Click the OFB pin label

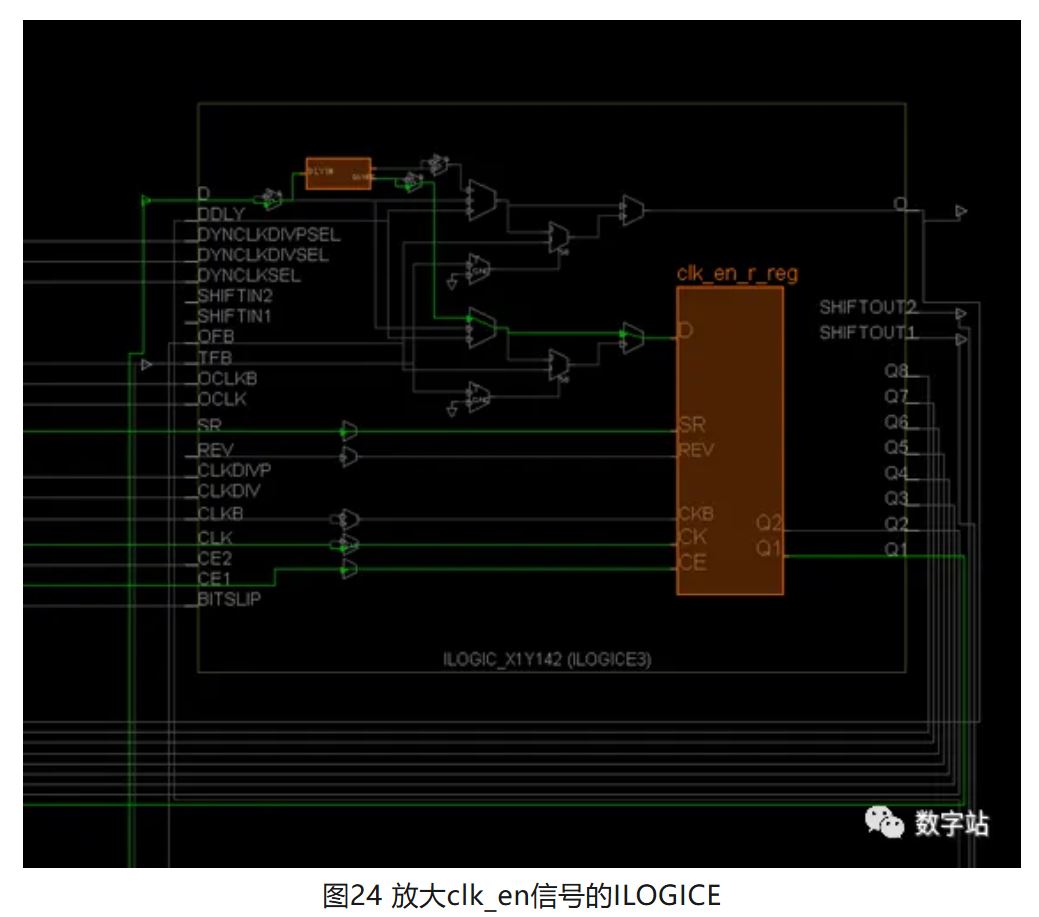coord(216,337)
